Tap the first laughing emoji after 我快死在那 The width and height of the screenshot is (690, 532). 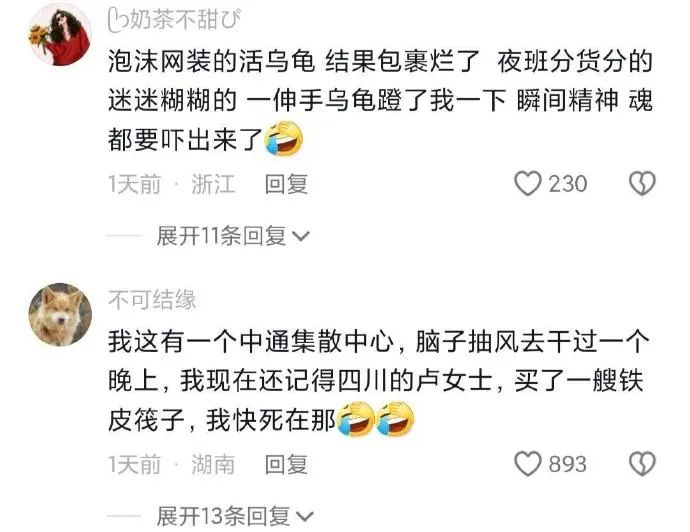click(x=356, y=419)
